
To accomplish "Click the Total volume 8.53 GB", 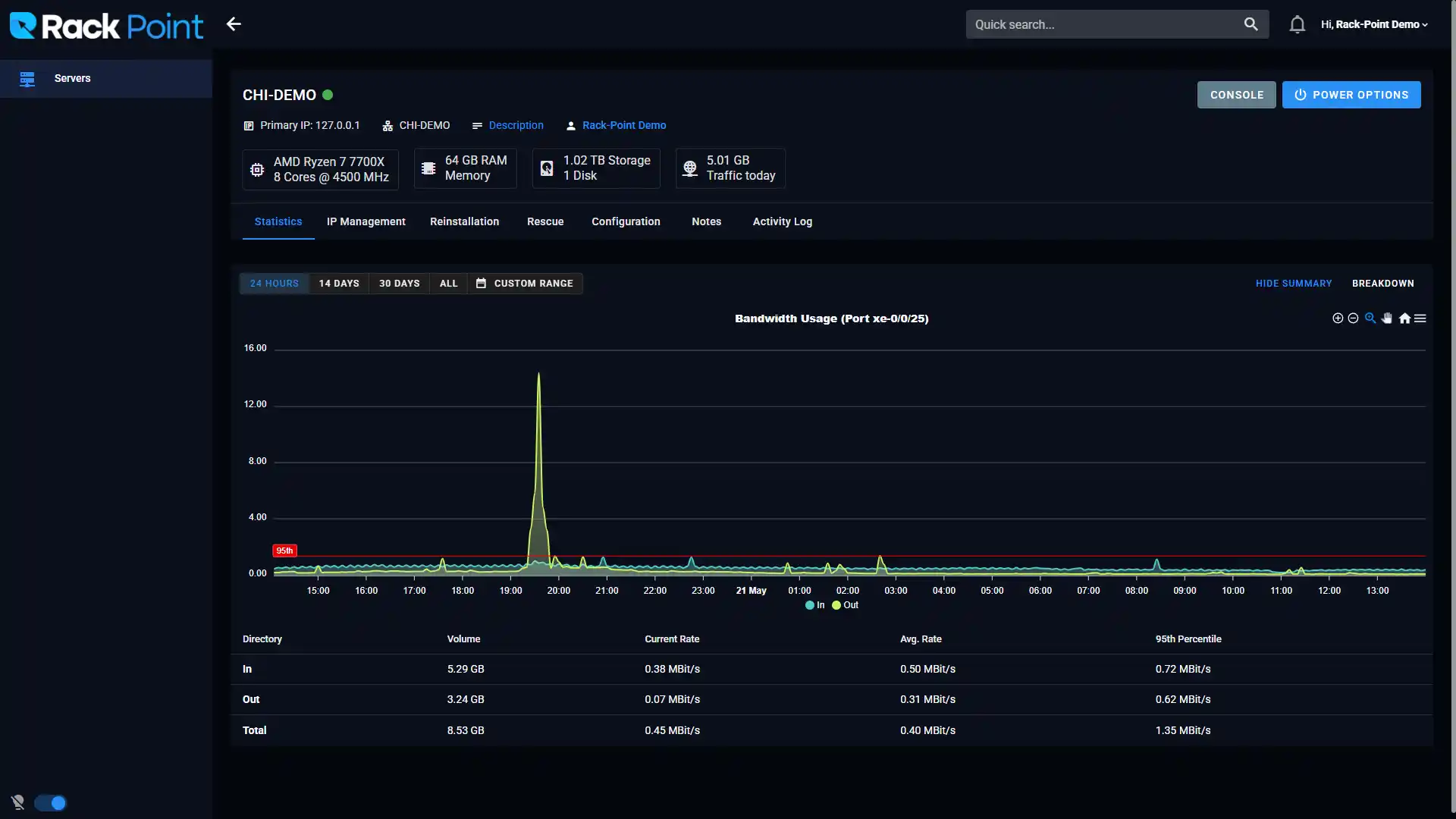I will [x=466, y=731].
